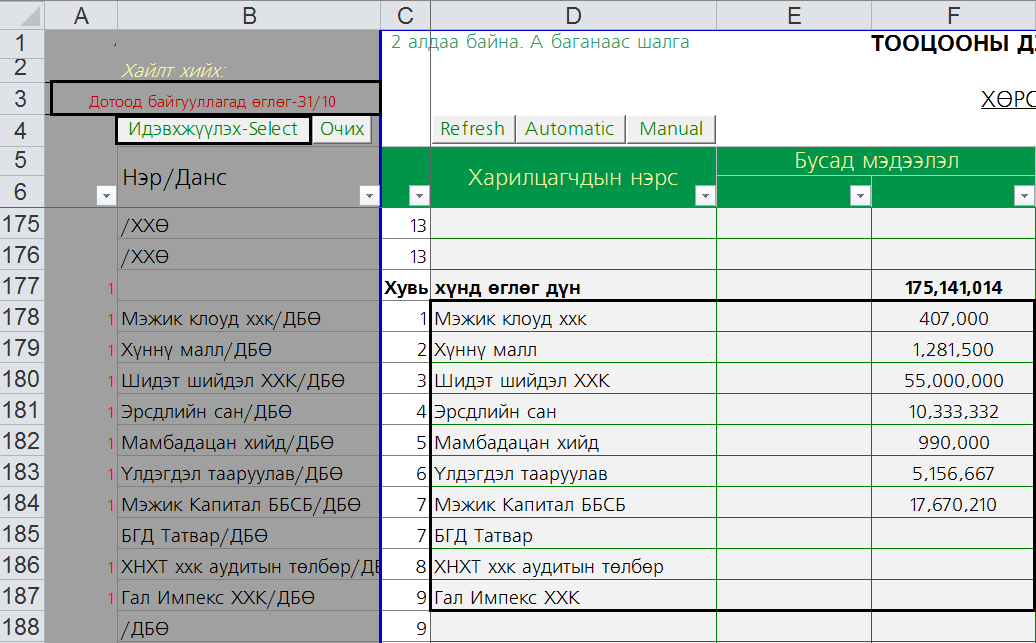
Task: Select cell Эрсдлийн сан/ДБӨ
Action: click(249, 412)
